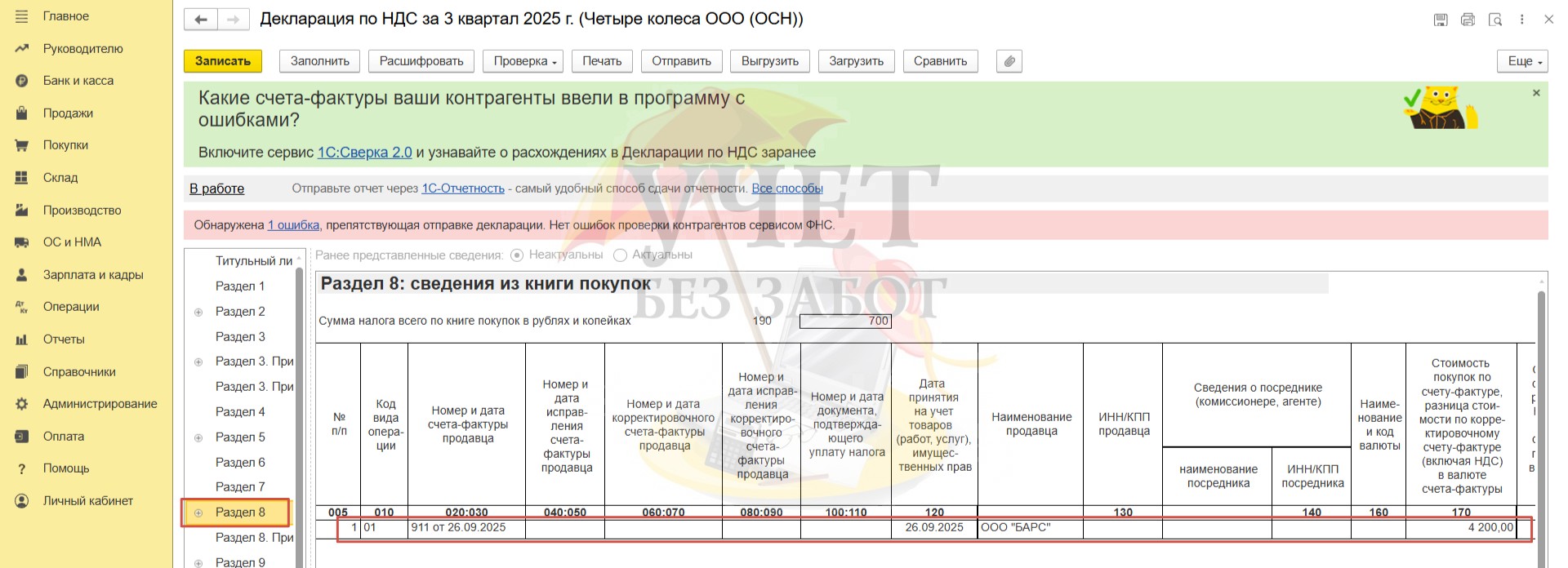Open the three-dot more options menu
This screenshot has width=1568, height=568.
pyautogui.click(x=1522, y=20)
